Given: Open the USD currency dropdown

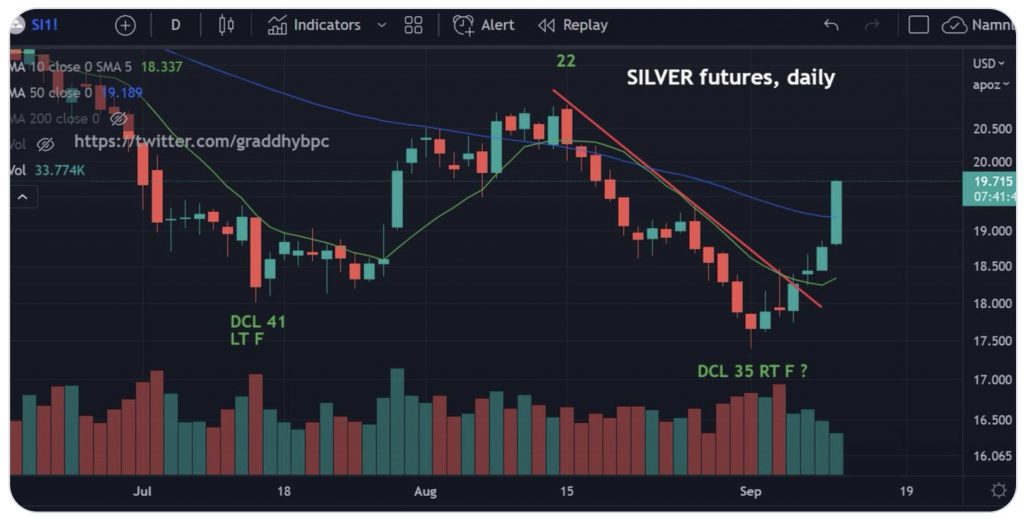Looking at the screenshot, I should tap(986, 64).
